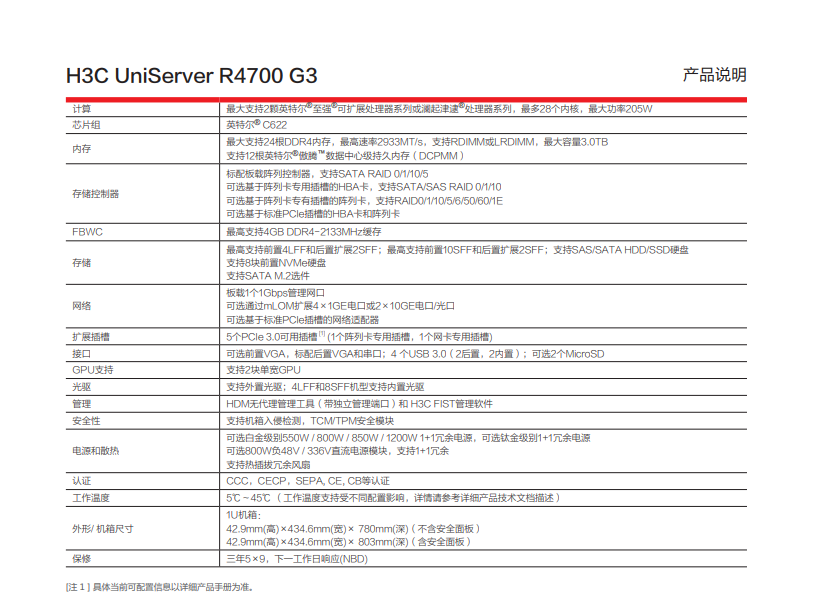Viewport: 813px width, 610px height.
Task: Click the 800W负48V / 336V直流电源 line
Action: click(337, 451)
